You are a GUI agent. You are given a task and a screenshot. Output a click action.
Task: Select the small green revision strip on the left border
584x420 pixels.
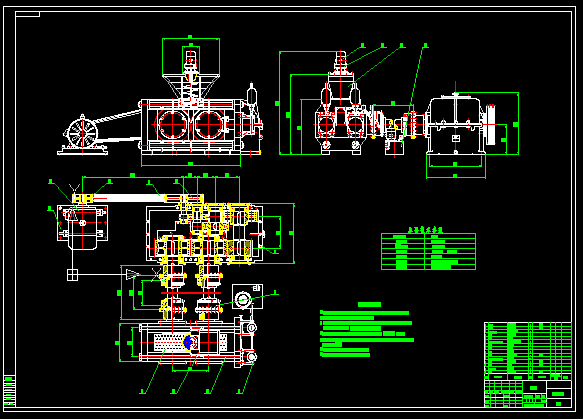click(x=10, y=391)
